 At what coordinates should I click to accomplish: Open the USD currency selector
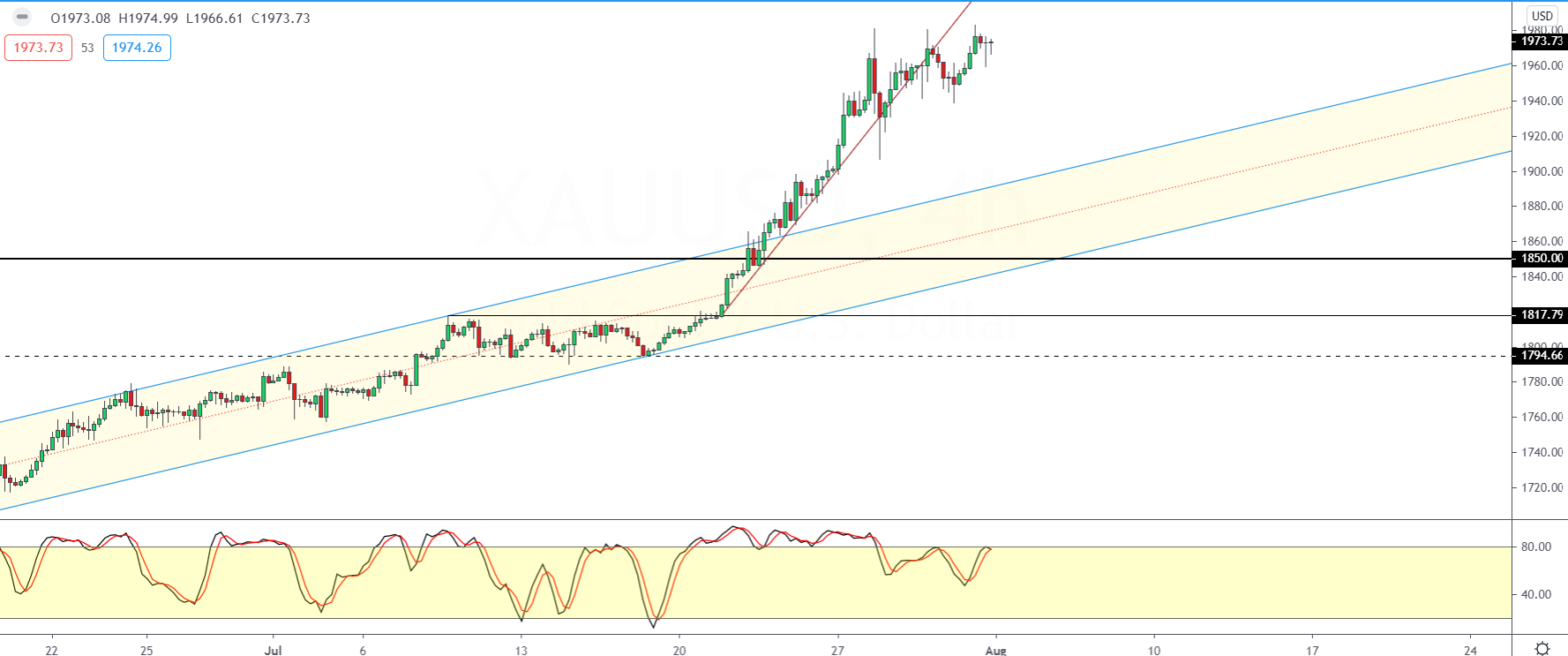(1542, 16)
